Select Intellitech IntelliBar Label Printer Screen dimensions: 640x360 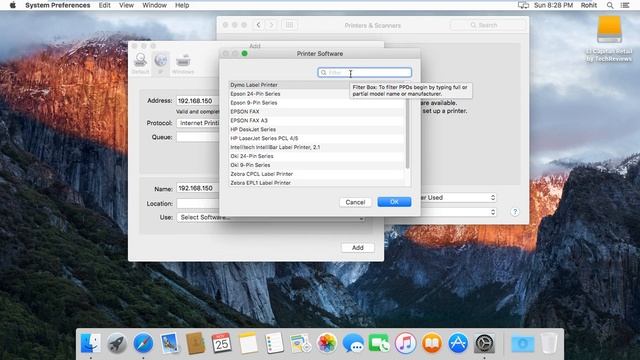pyautogui.click(x=317, y=147)
